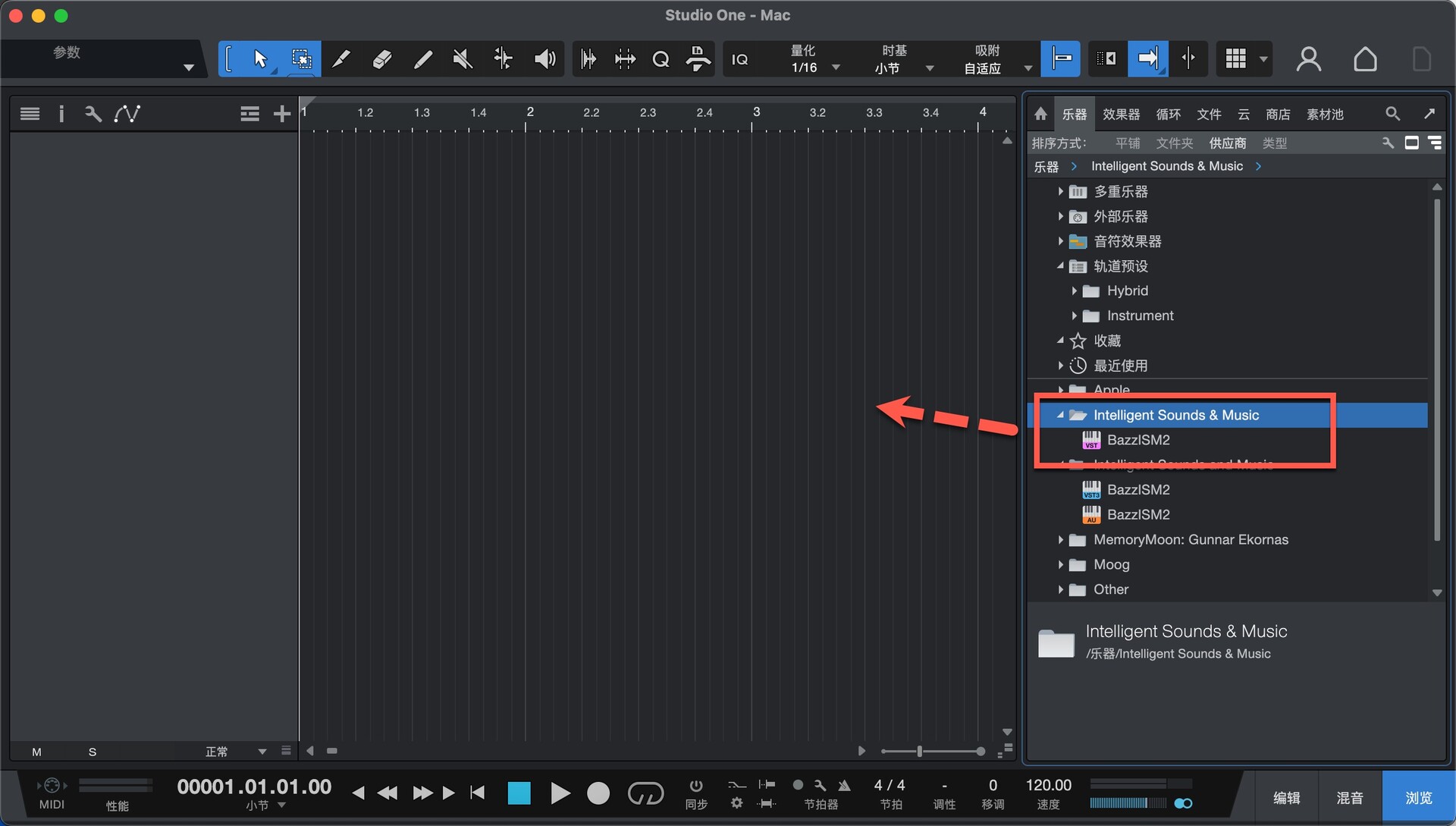Screen dimensions: 1456x826
Task: Select the Eraser tool in toolbar
Action: 382,59
